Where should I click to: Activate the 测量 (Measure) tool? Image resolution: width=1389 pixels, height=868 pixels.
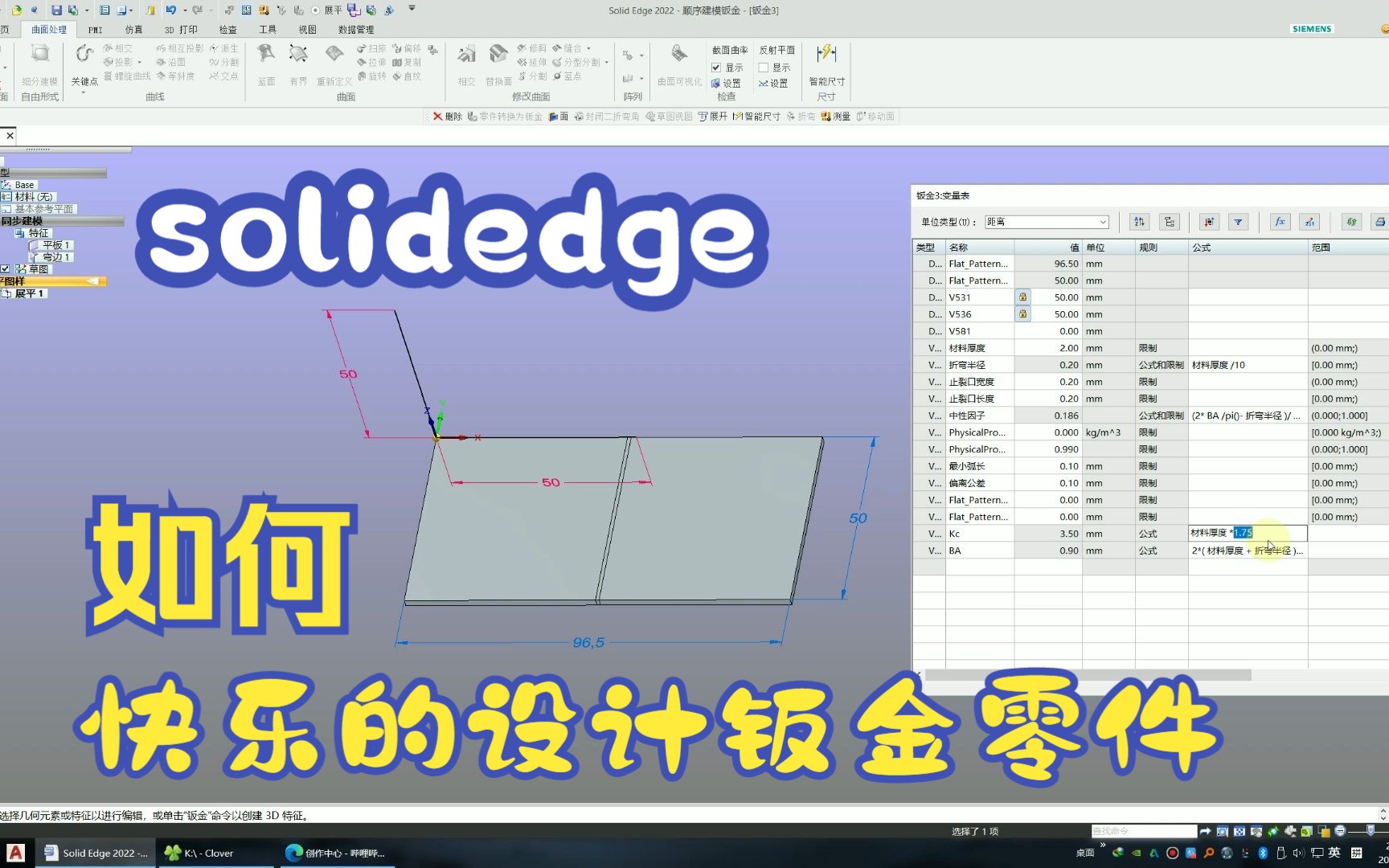pyautogui.click(x=836, y=116)
